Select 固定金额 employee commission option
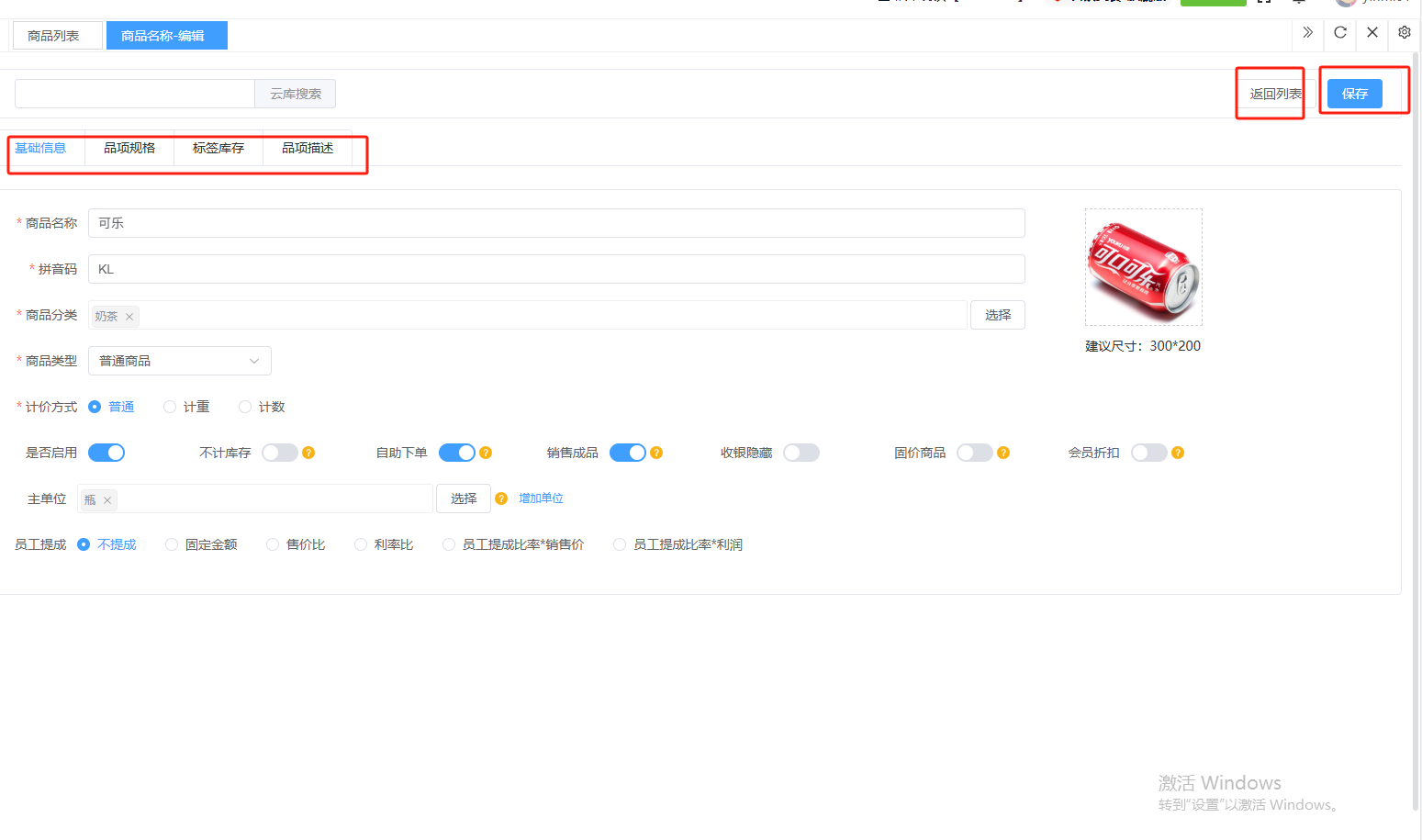Screen dimensions: 1422x840 [x=172, y=544]
